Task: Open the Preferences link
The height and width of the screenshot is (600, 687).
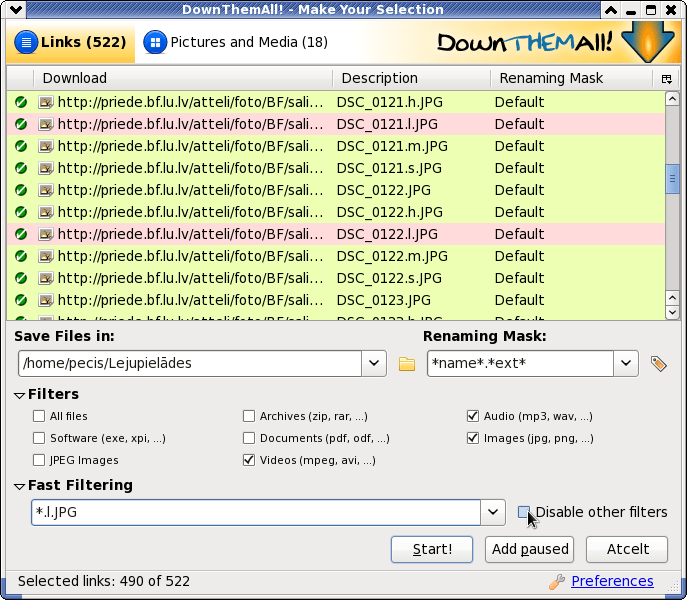Action: [x=612, y=581]
